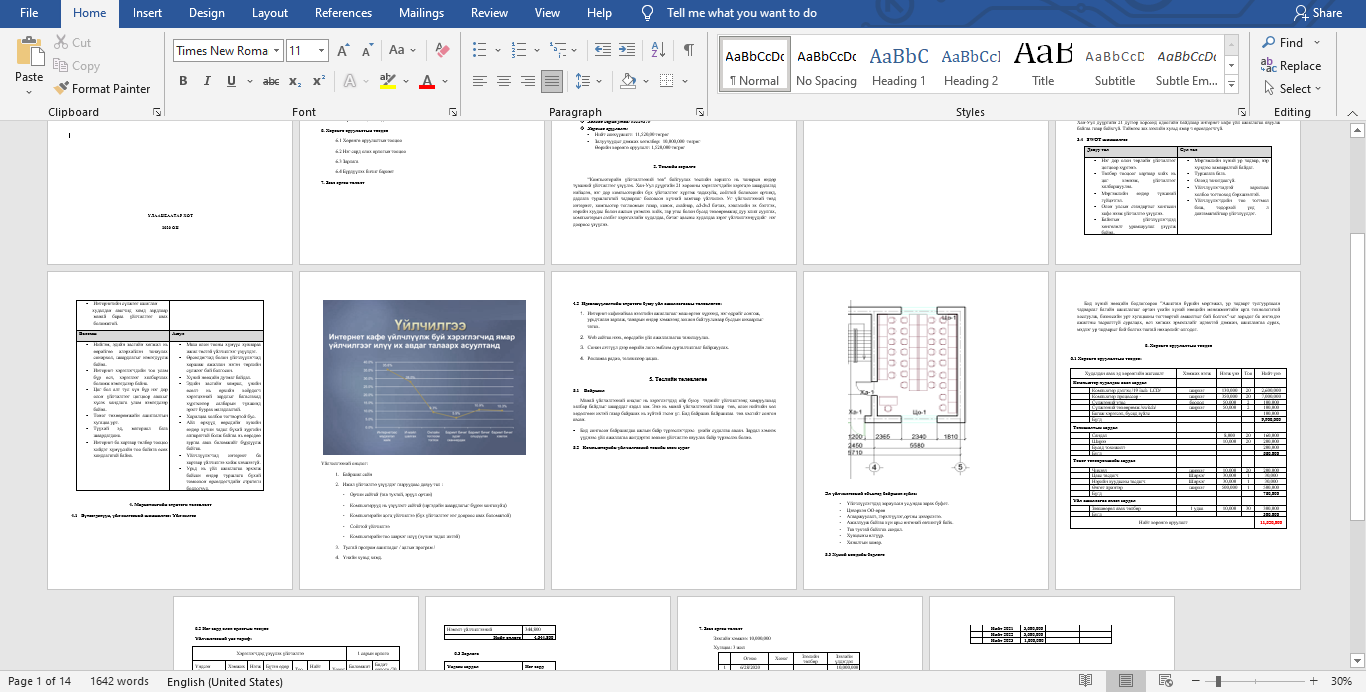The height and width of the screenshot is (692, 1366).
Task: Click English (United States) language indicator
Action: [x=225, y=682]
